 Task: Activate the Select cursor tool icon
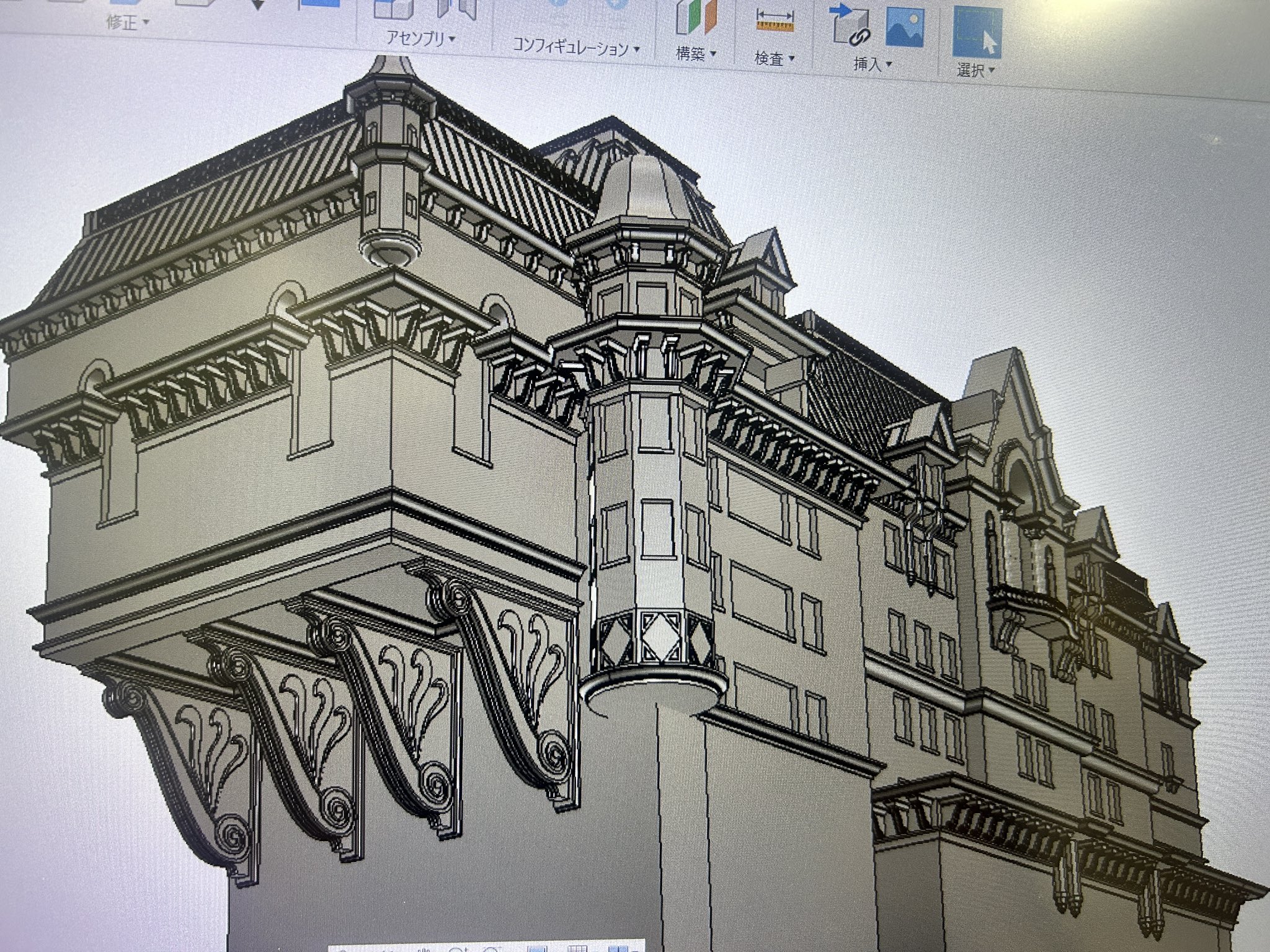(x=977, y=31)
